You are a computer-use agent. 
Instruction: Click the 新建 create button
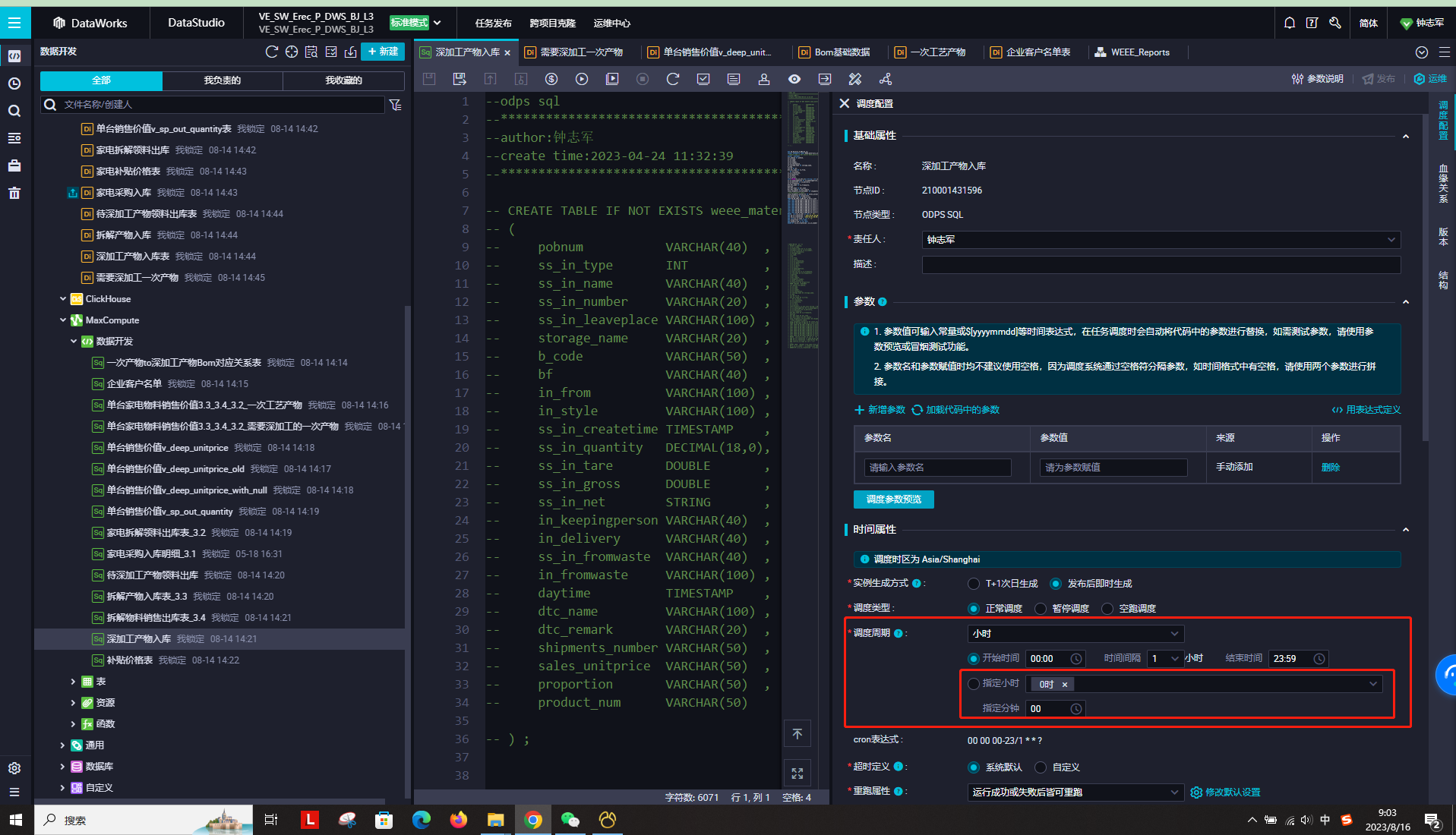pyautogui.click(x=383, y=52)
